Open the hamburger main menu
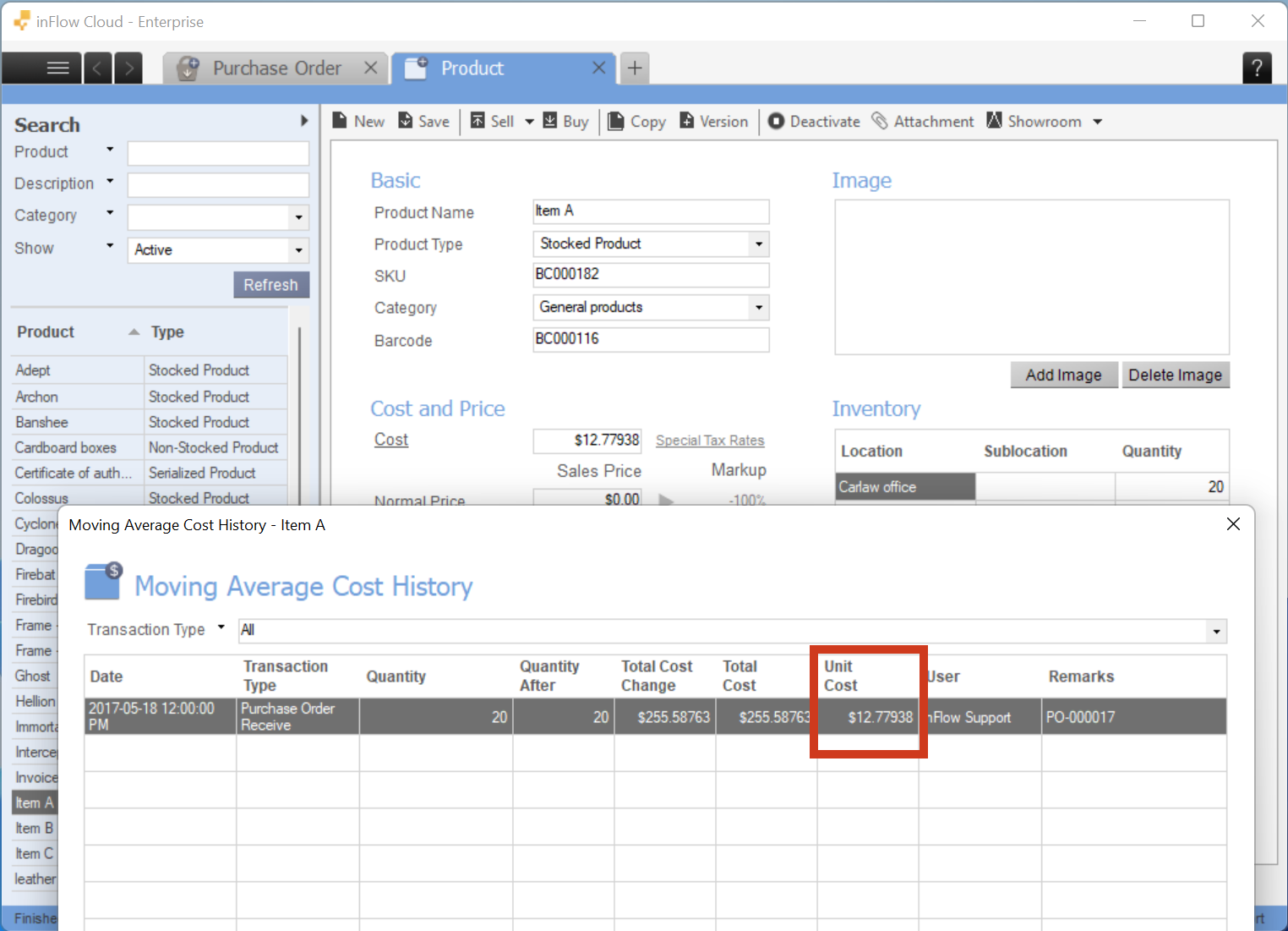 pos(57,68)
